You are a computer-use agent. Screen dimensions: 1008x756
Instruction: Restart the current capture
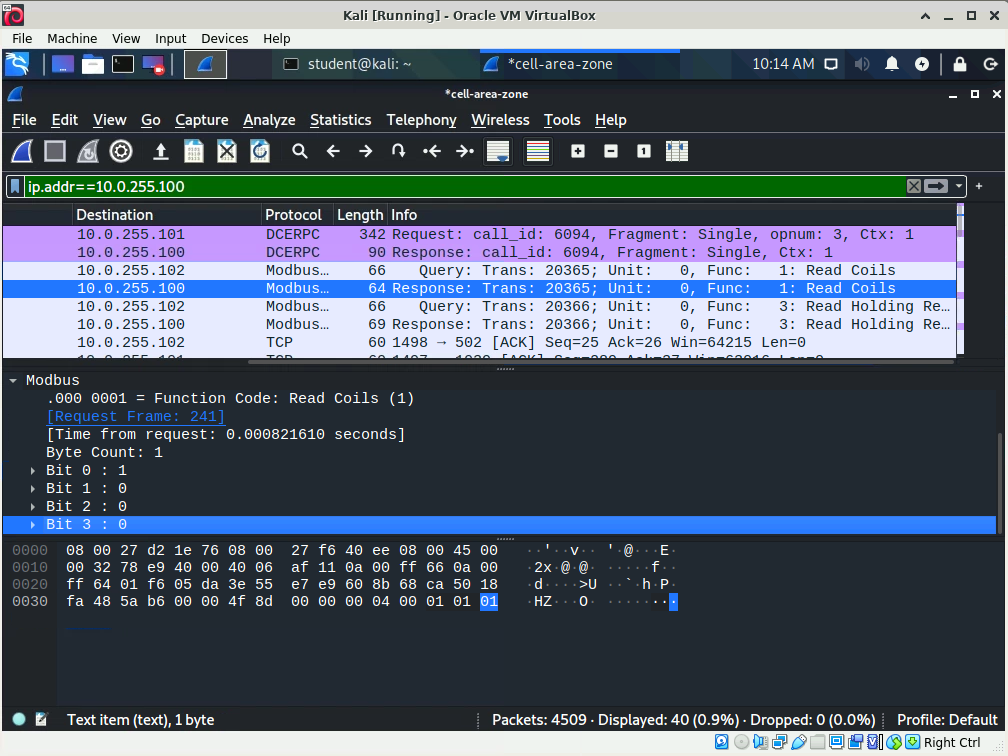point(88,152)
